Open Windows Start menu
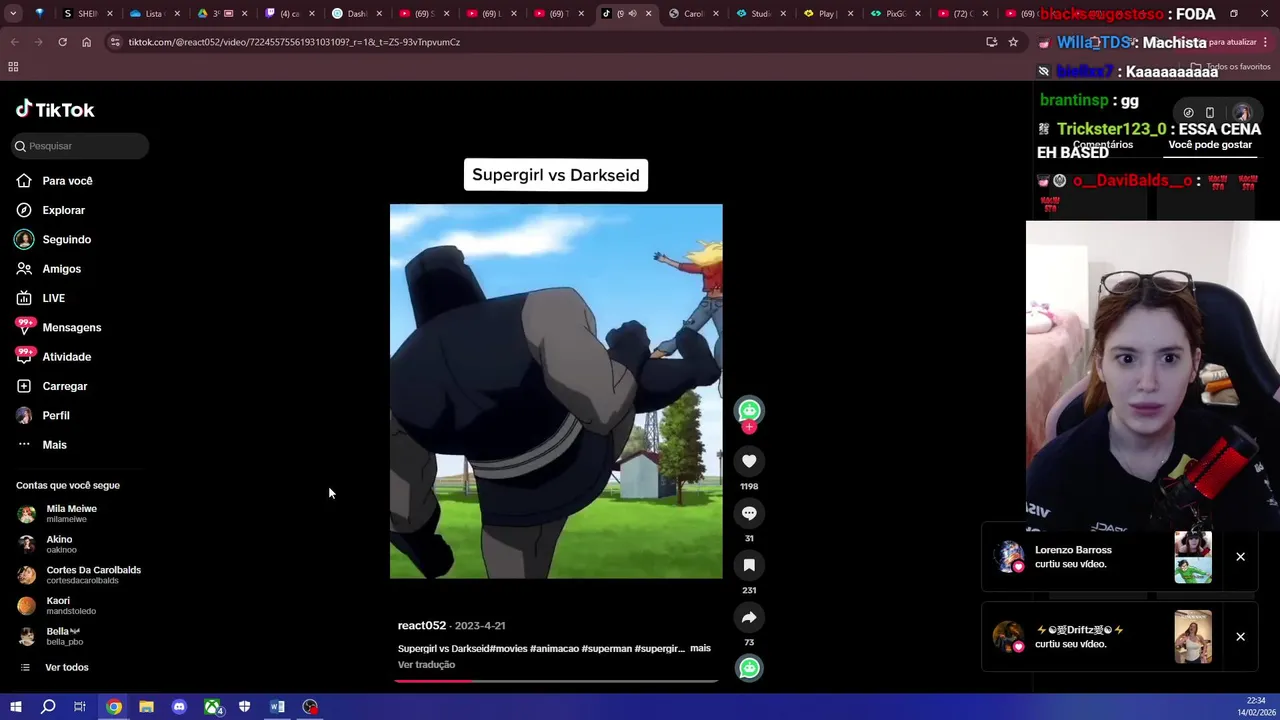 coord(15,707)
